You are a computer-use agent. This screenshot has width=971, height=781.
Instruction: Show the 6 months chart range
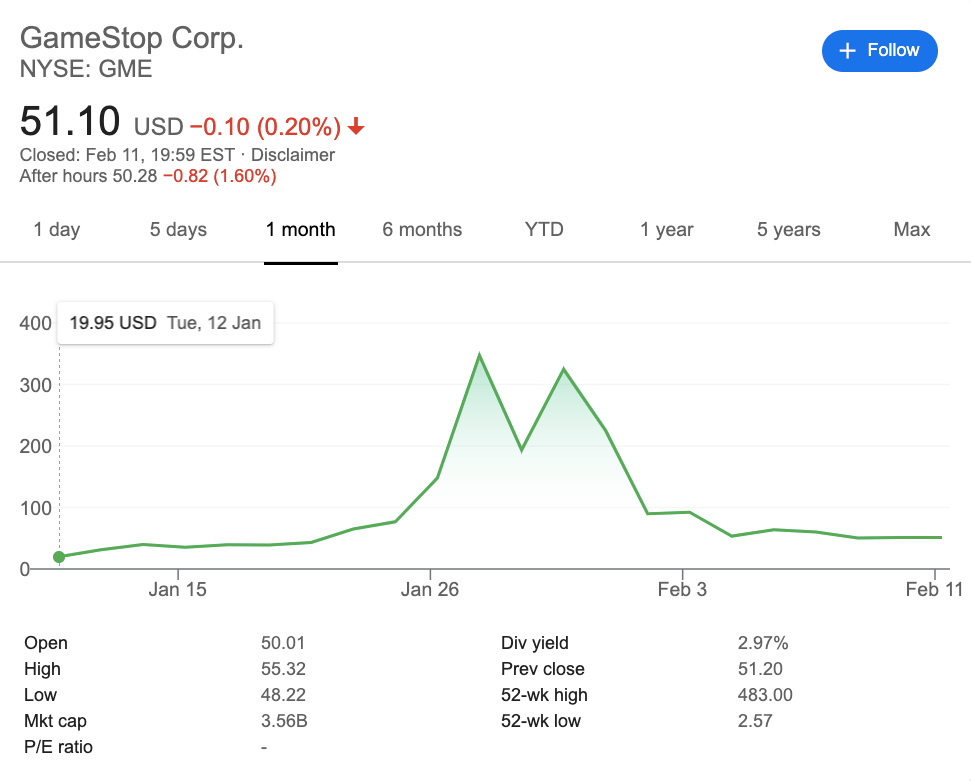(422, 230)
